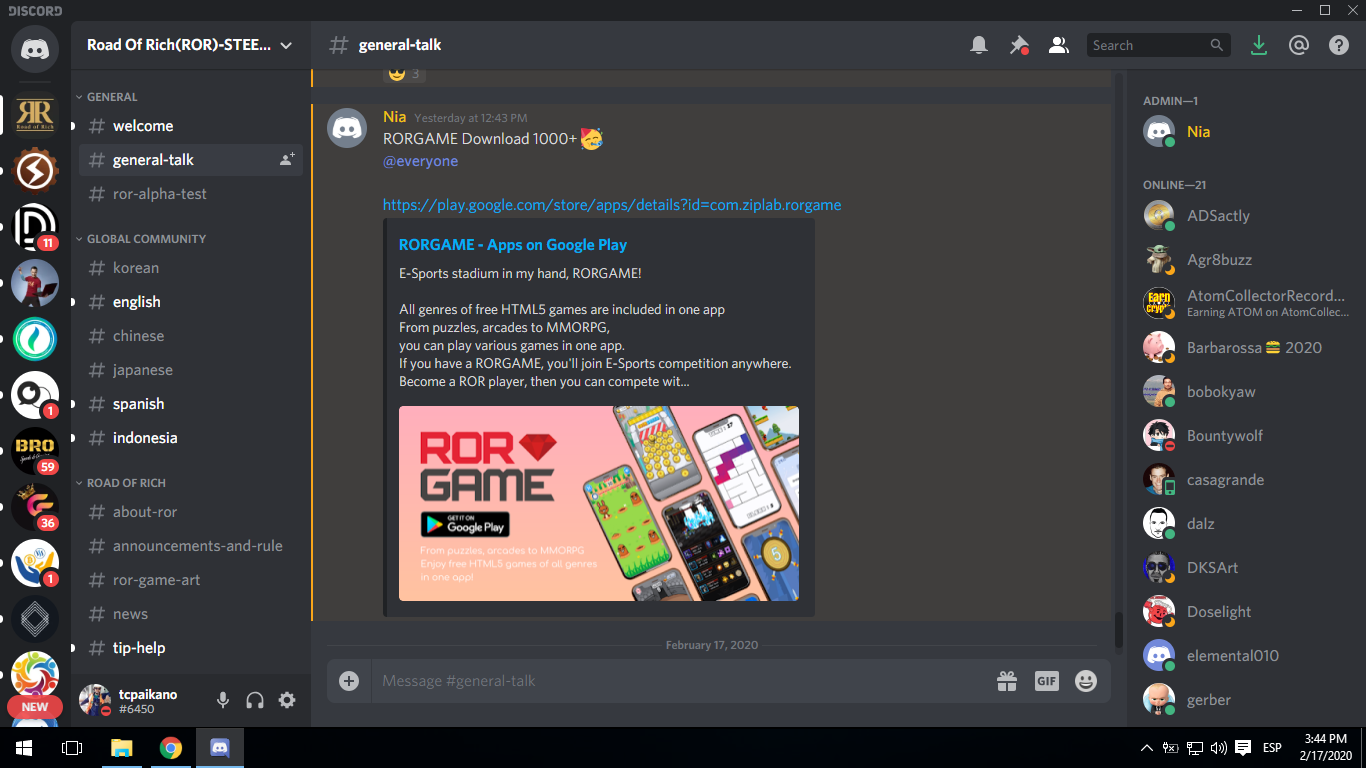Screen dimensions: 1366x768
Task: Select member Bountywolf
Action: (1244, 436)
